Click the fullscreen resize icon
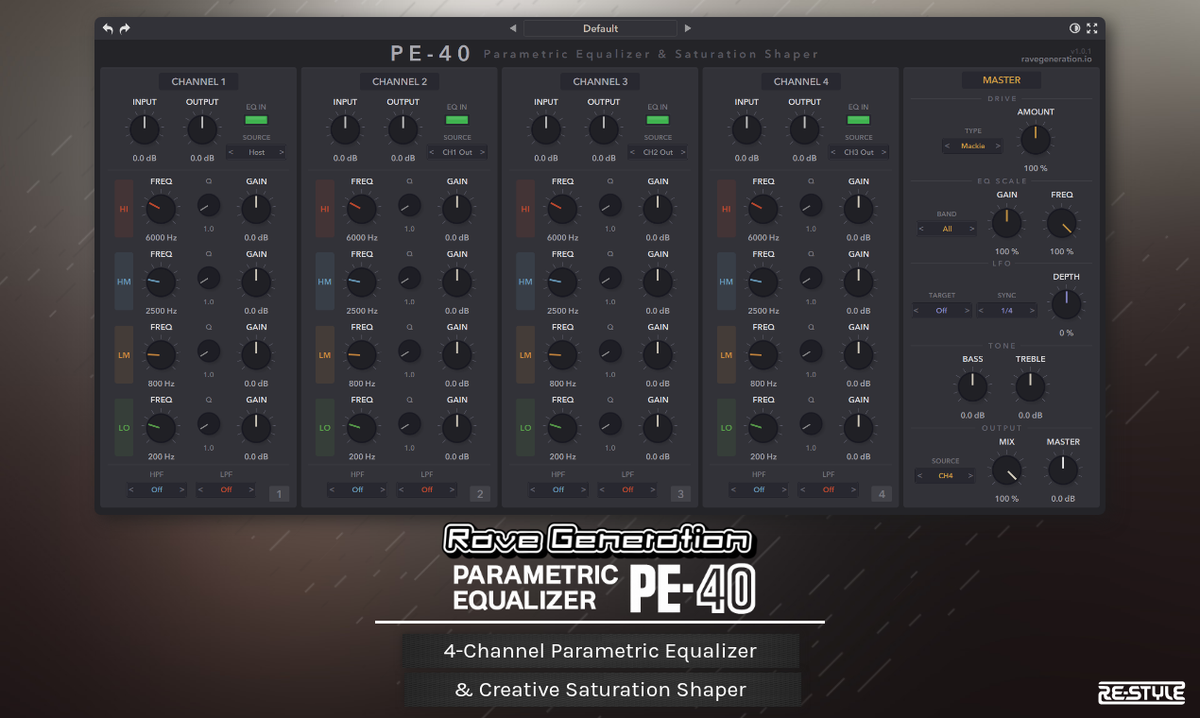The width and height of the screenshot is (1200, 718). tap(1092, 28)
